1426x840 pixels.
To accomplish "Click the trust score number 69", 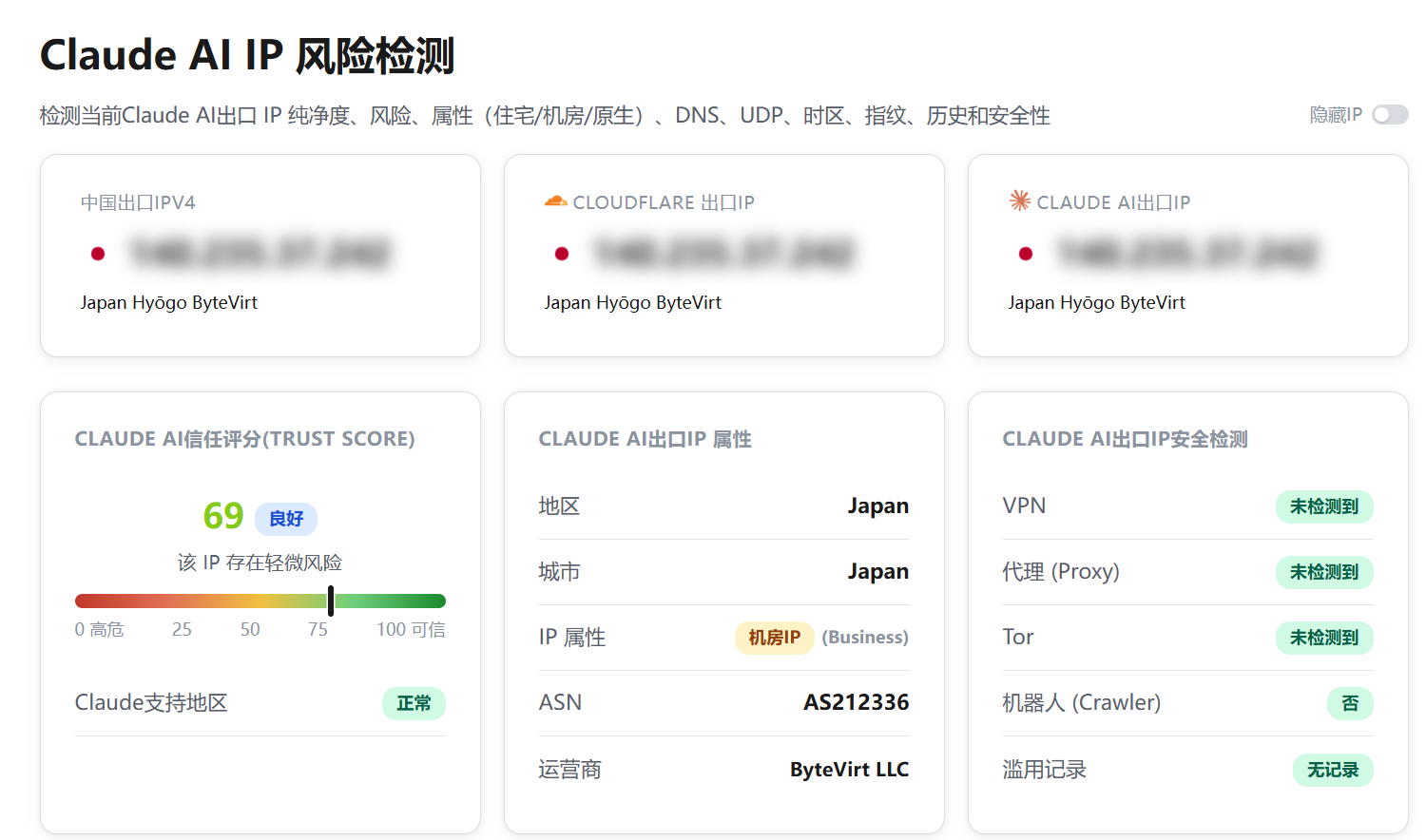I will 223,516.
